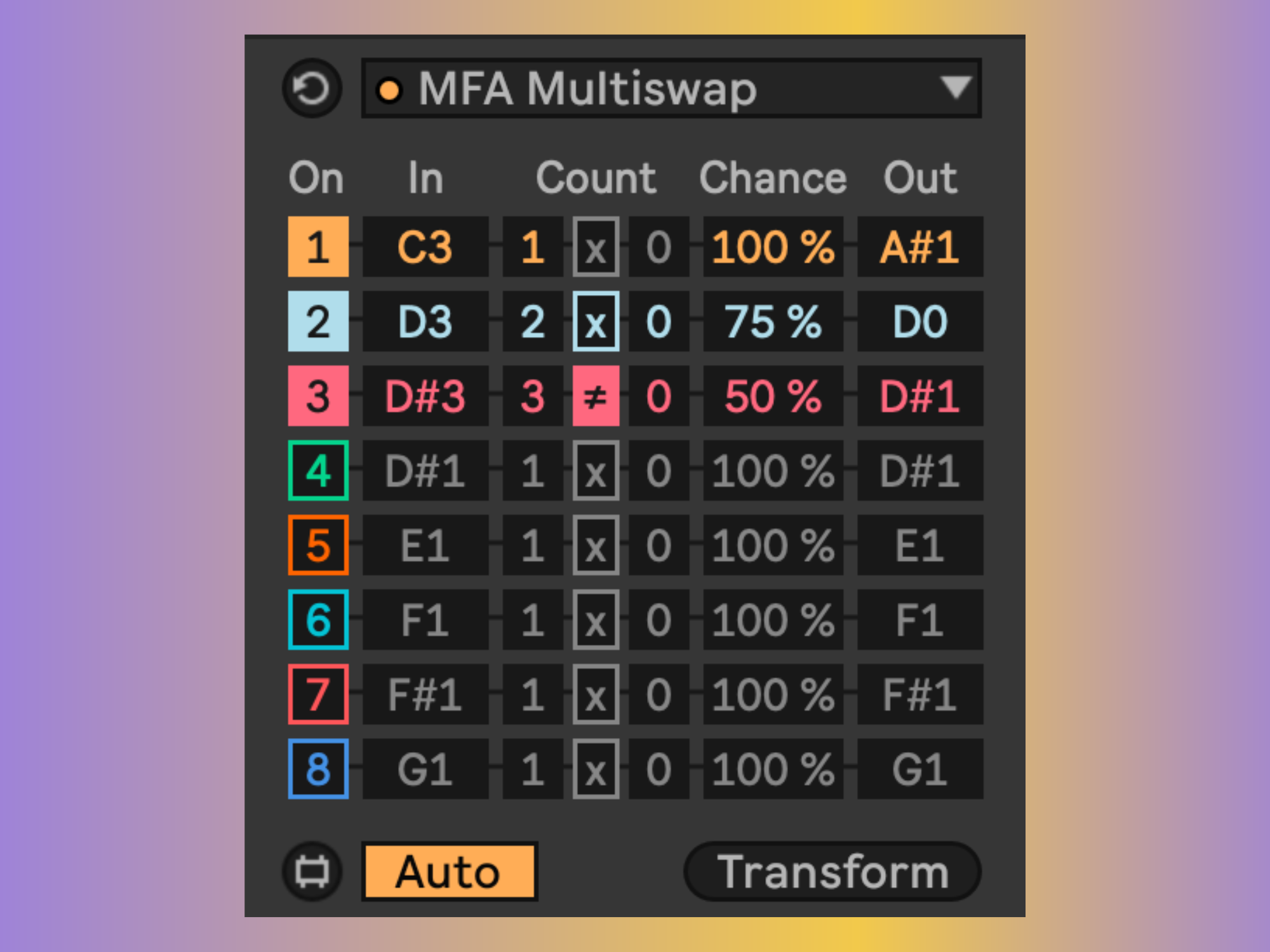Screen dimensions: 1270x952
Task: Toggle the x count mode in E1 row
Action: [x=596, y=545]
